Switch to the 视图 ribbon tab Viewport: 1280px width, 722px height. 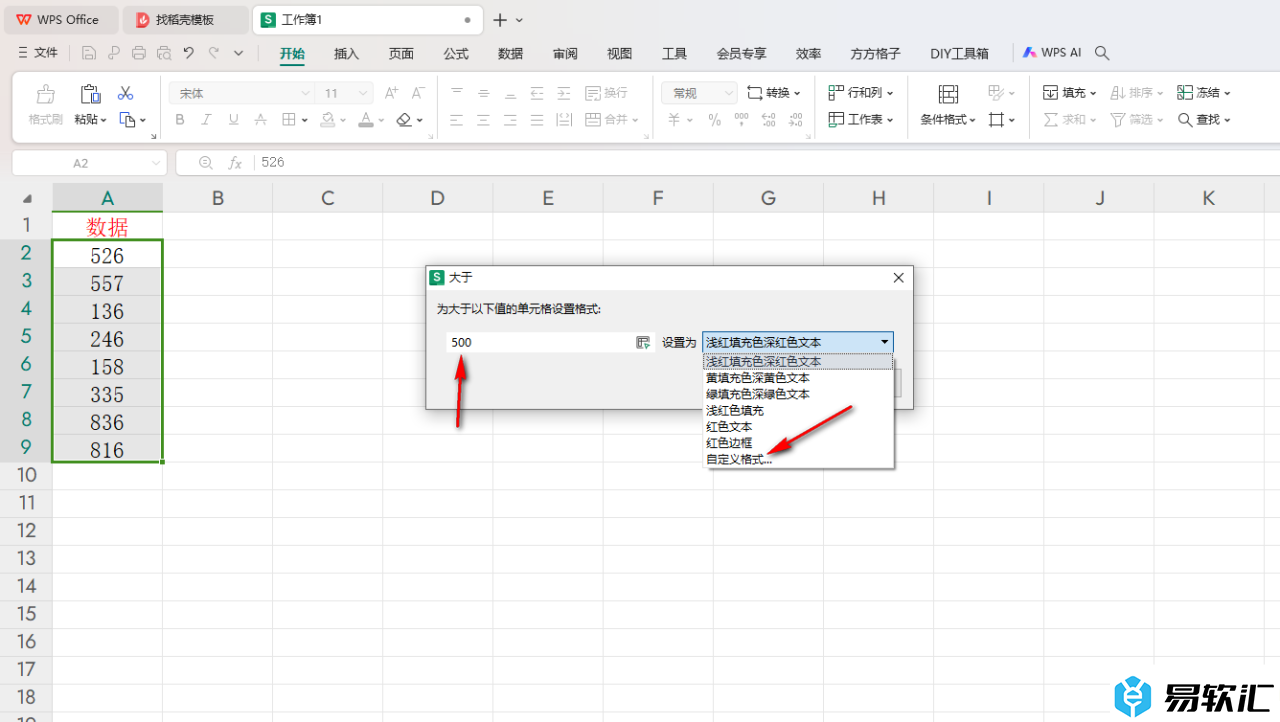pyautogui.click(x=620, y=54)
